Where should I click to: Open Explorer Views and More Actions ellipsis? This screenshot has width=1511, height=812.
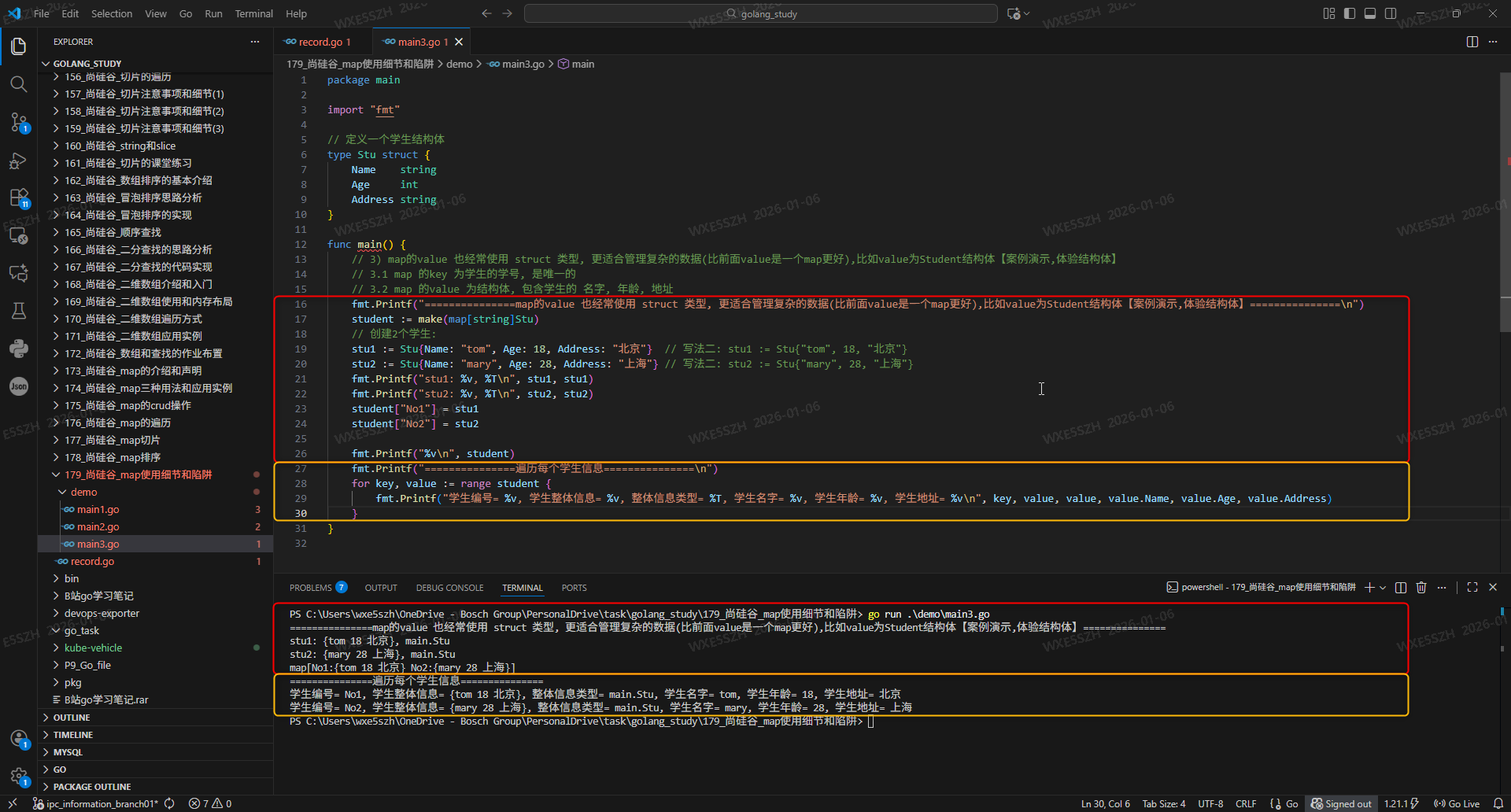coord(255,42)
